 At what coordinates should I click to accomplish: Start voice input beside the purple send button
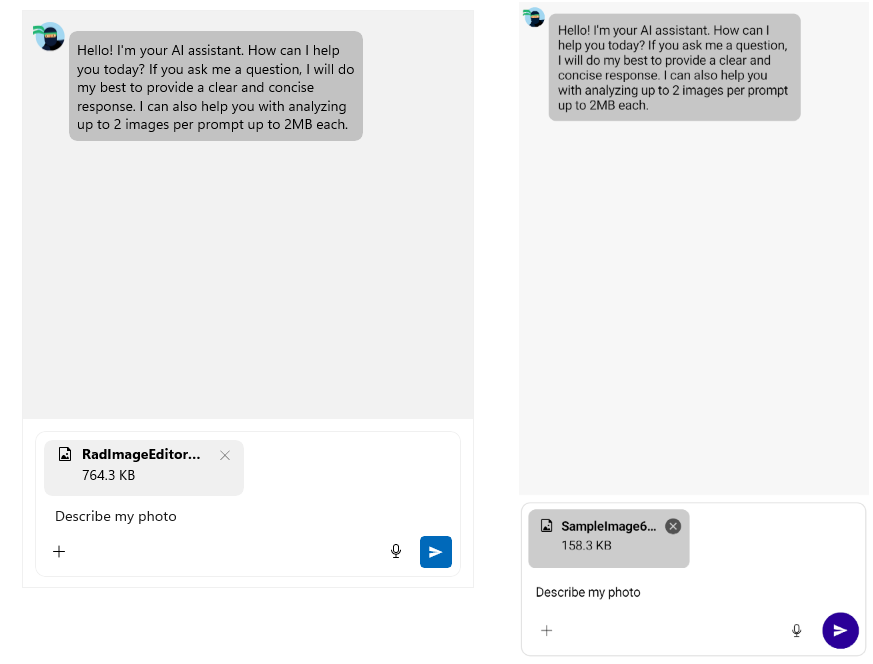pos(796,630)
